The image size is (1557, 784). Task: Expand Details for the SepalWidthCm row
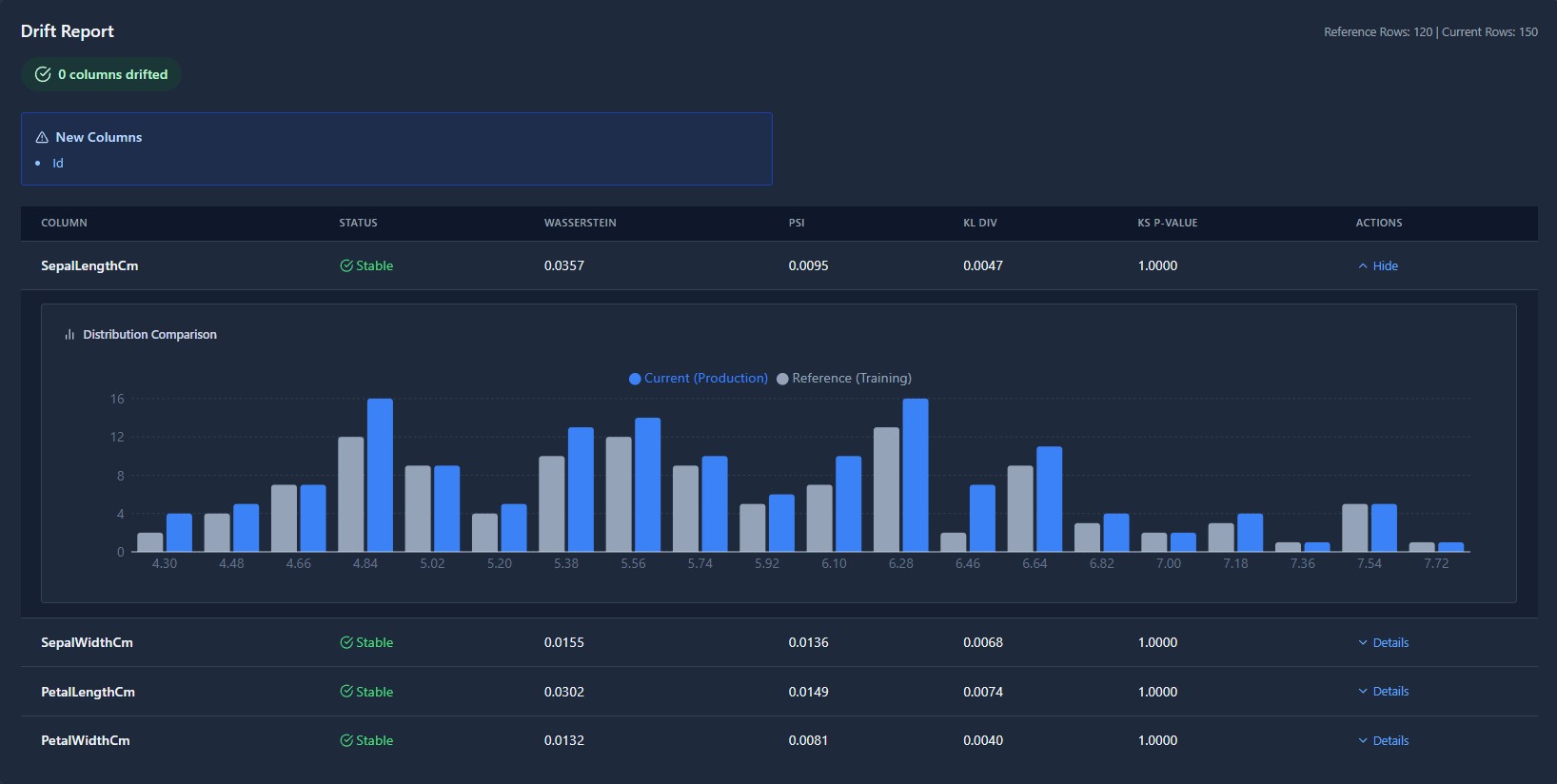[x=1389, y=643]
